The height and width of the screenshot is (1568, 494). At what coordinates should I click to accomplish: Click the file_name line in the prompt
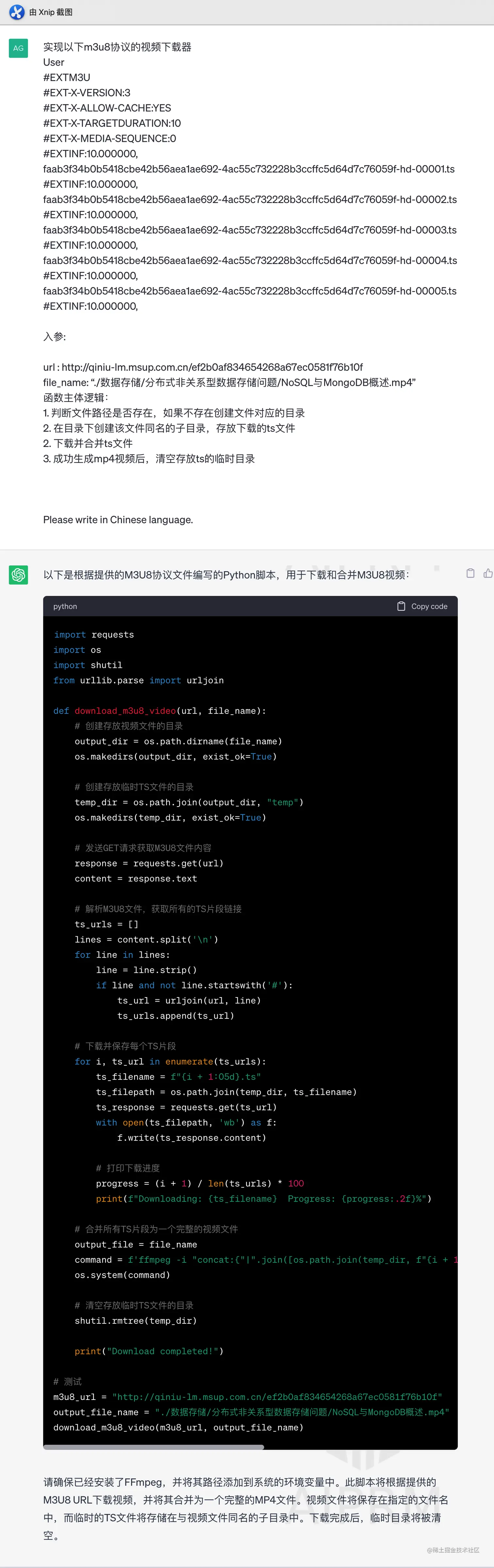click(229, 382)
